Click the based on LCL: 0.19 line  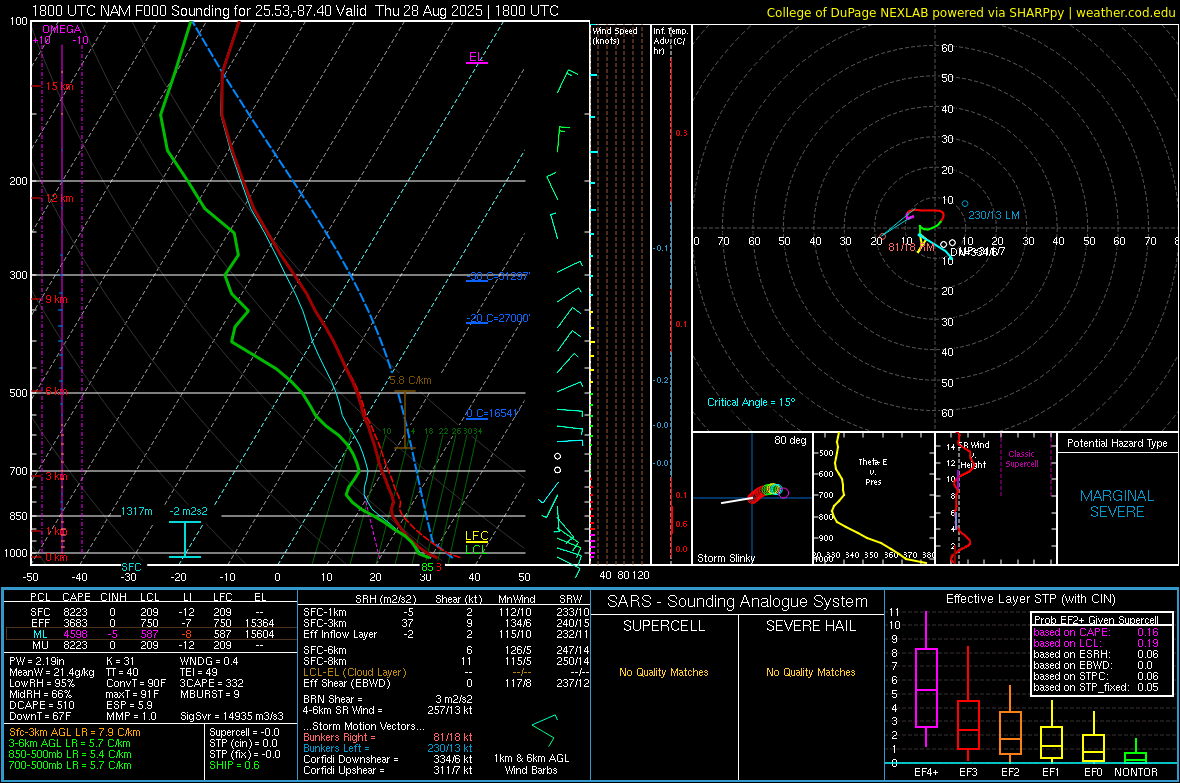[1096, 643]
